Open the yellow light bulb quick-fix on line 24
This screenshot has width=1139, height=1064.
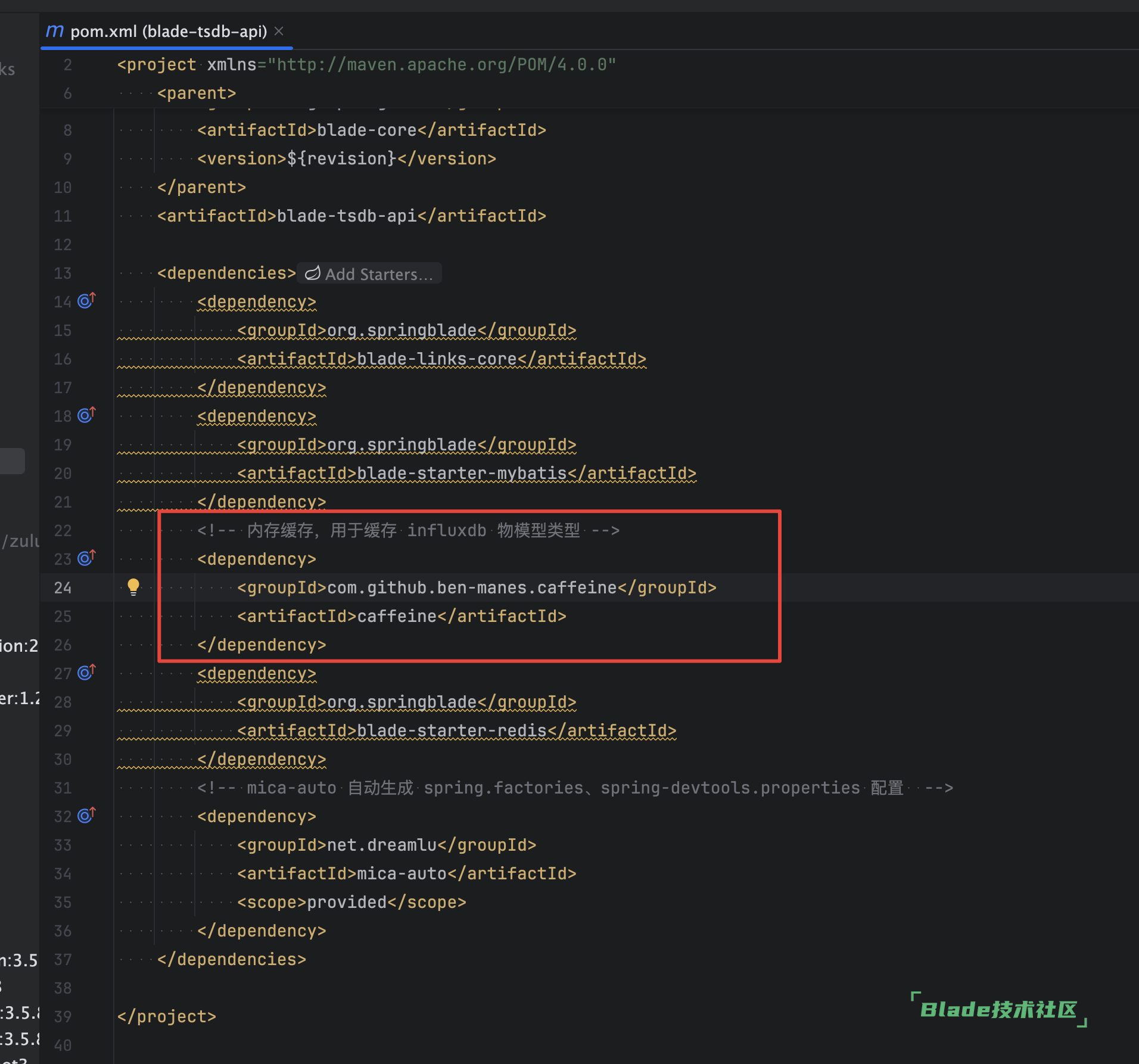pyautogui.click(x=133, y=587)
